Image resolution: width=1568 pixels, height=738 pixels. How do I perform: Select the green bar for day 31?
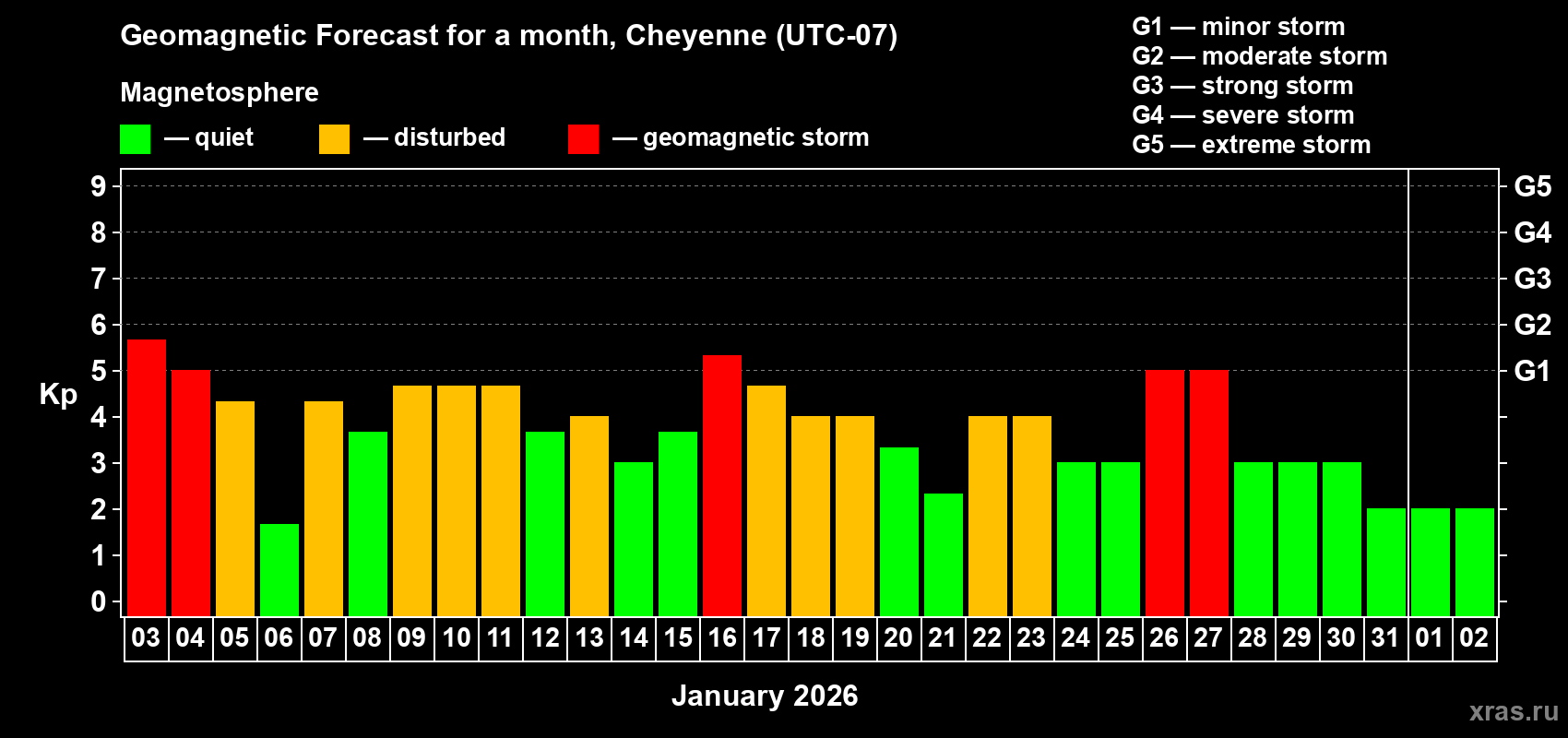click(1386, 563)
